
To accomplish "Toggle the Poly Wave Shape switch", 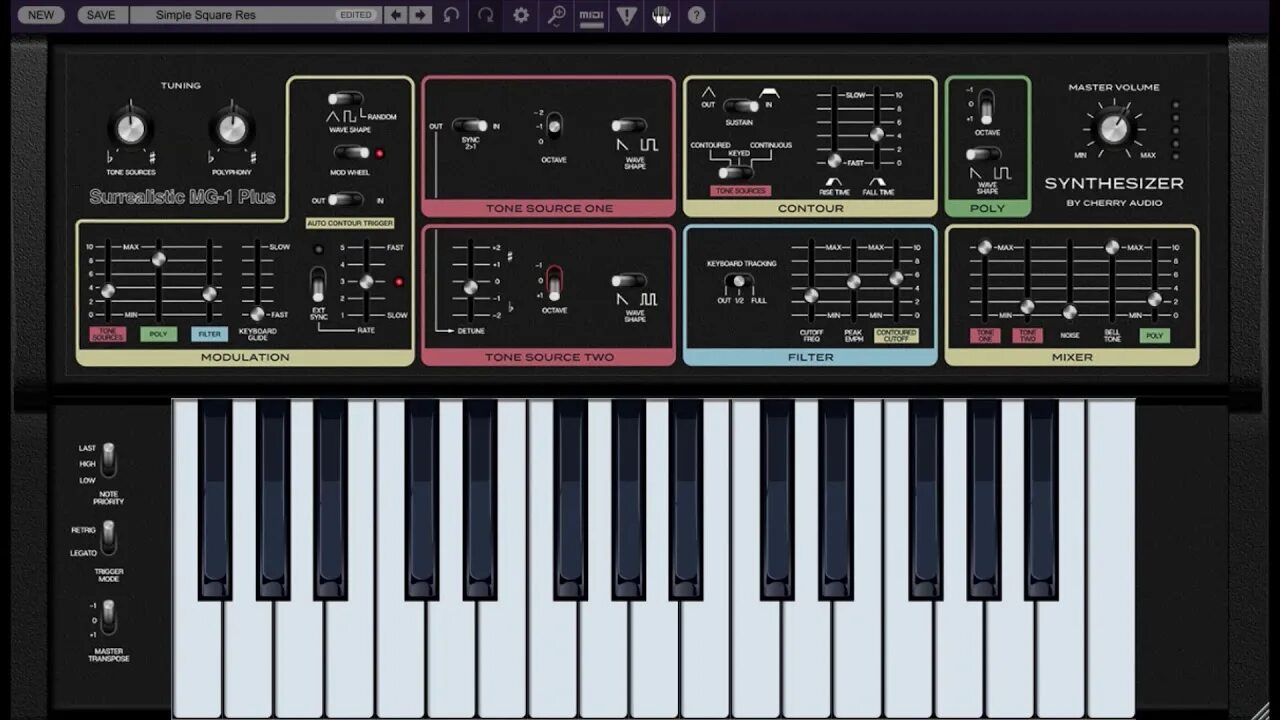I will click(x=984, y=154).
